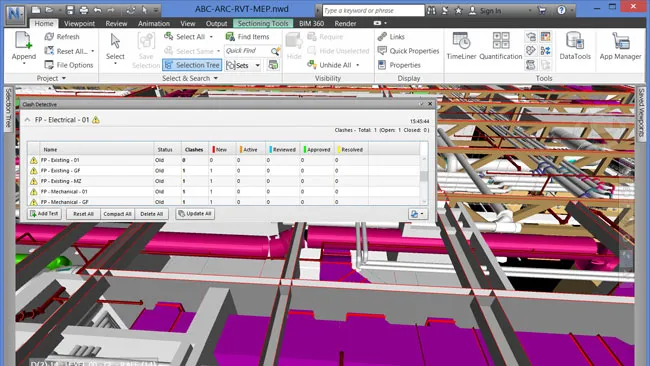Click the Update All button
The image size is (650, 366).
click(x=195, y=214)
